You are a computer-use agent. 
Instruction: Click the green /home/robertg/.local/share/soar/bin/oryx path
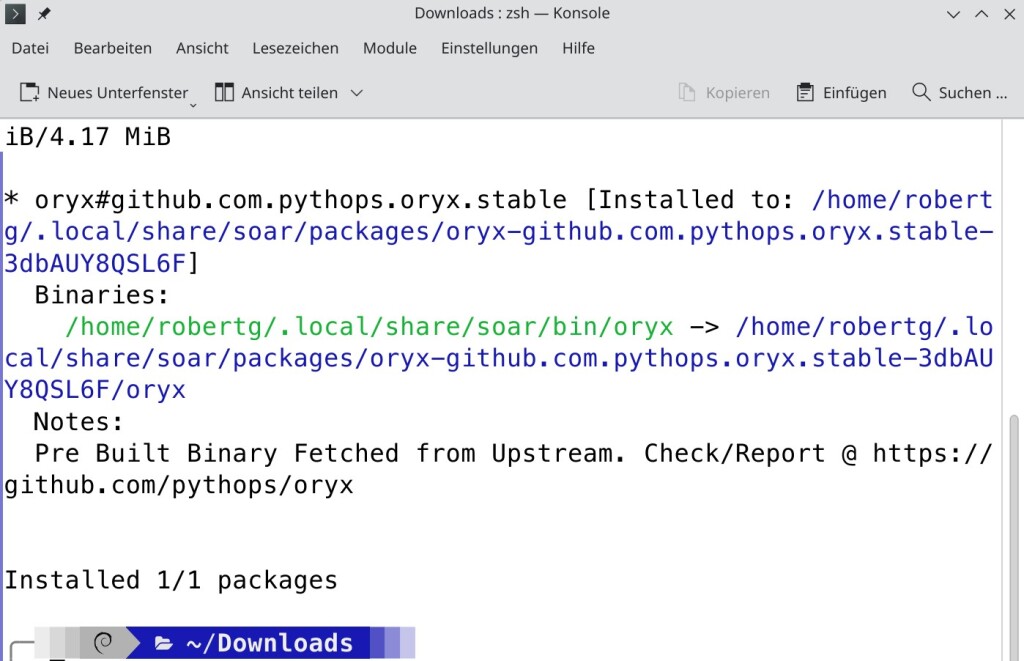tap(369, 327)
